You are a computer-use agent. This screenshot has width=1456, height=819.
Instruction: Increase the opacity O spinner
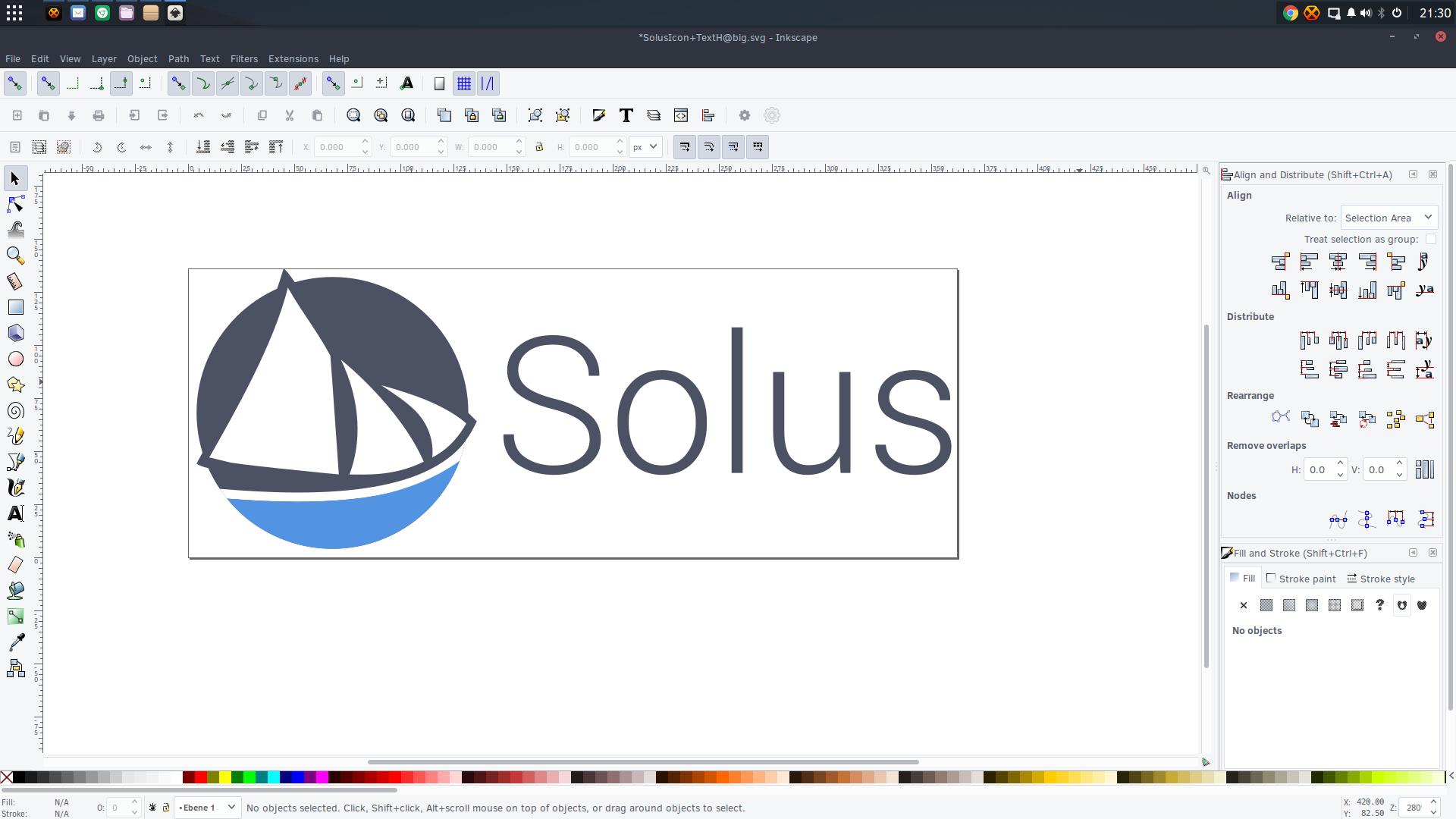point(134,802)
